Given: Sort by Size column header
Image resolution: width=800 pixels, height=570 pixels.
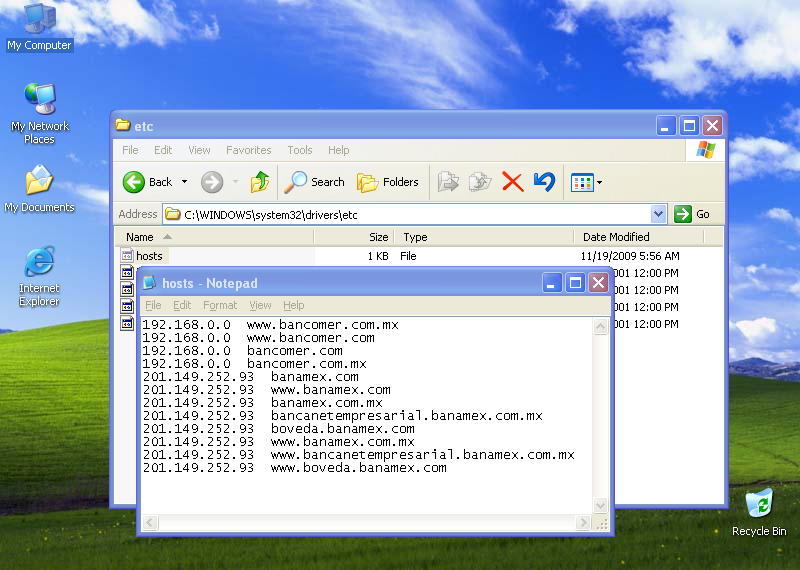Looking at the screenshot, I should point(354,237).
